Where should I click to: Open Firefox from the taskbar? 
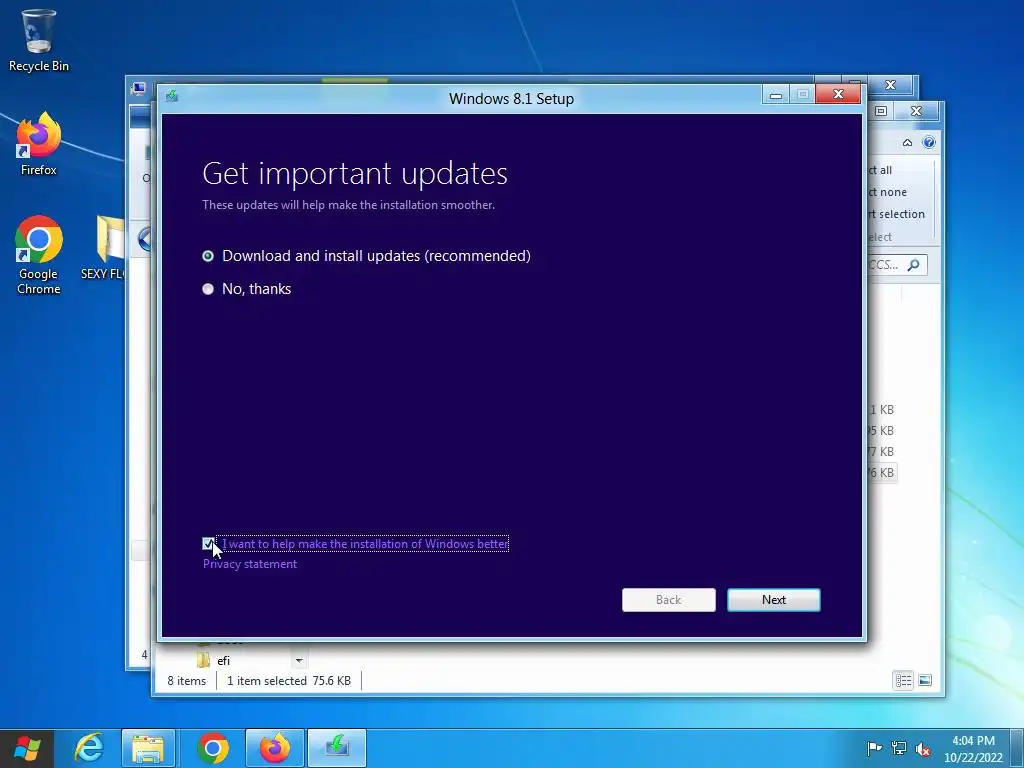coord(274,748)
